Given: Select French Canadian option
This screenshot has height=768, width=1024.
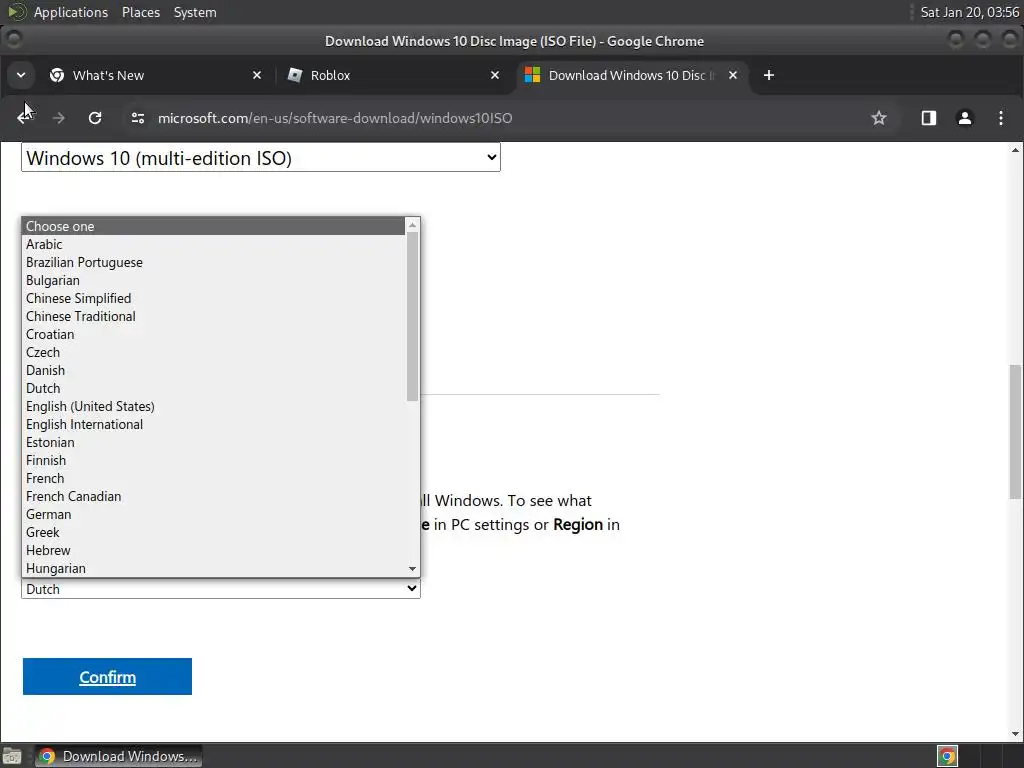Looking at the screenshot, I should [x=214, y=496].
